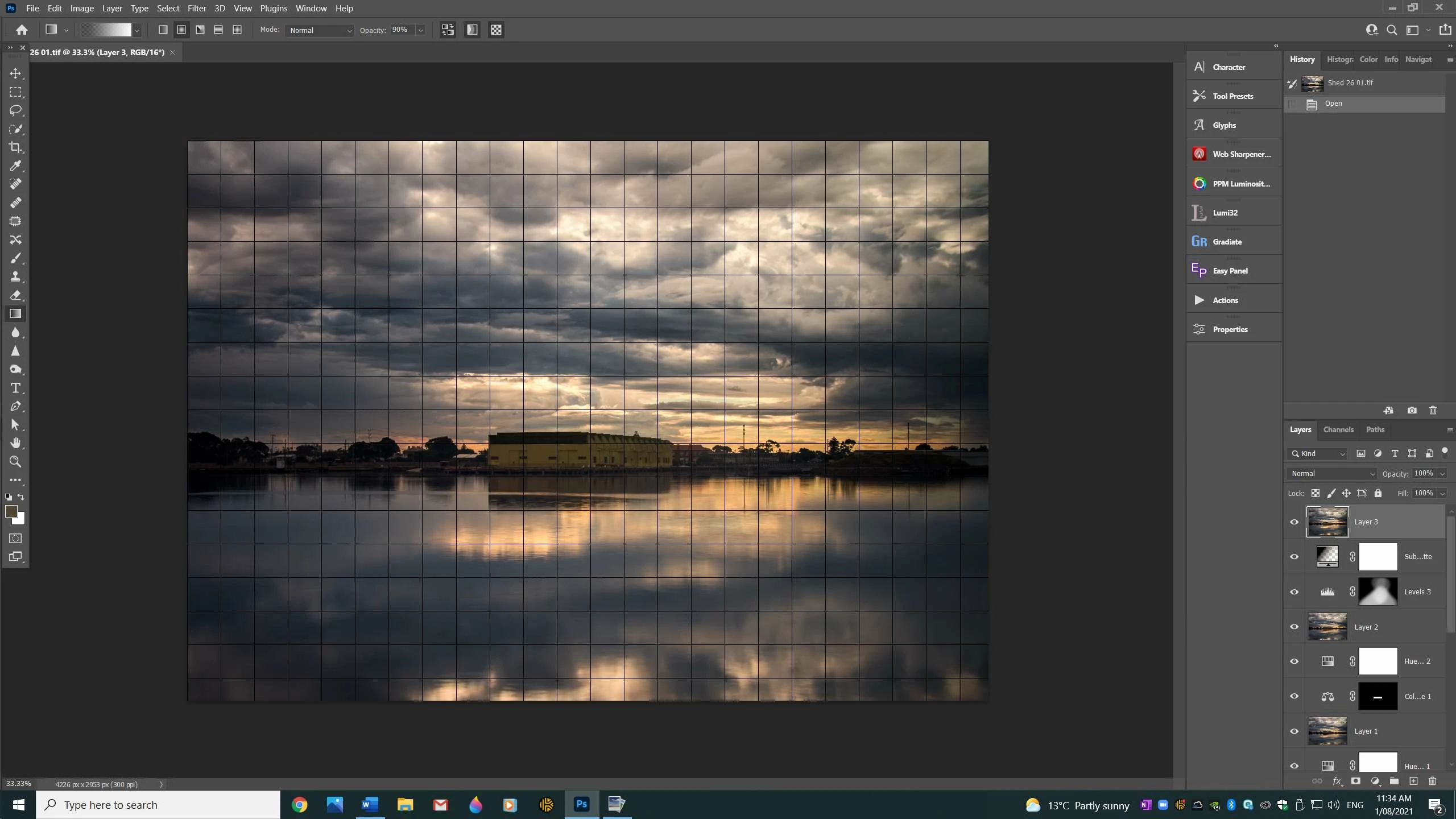Switch to the Channels tab
Screen dimensions: 1456x819
1338,430
